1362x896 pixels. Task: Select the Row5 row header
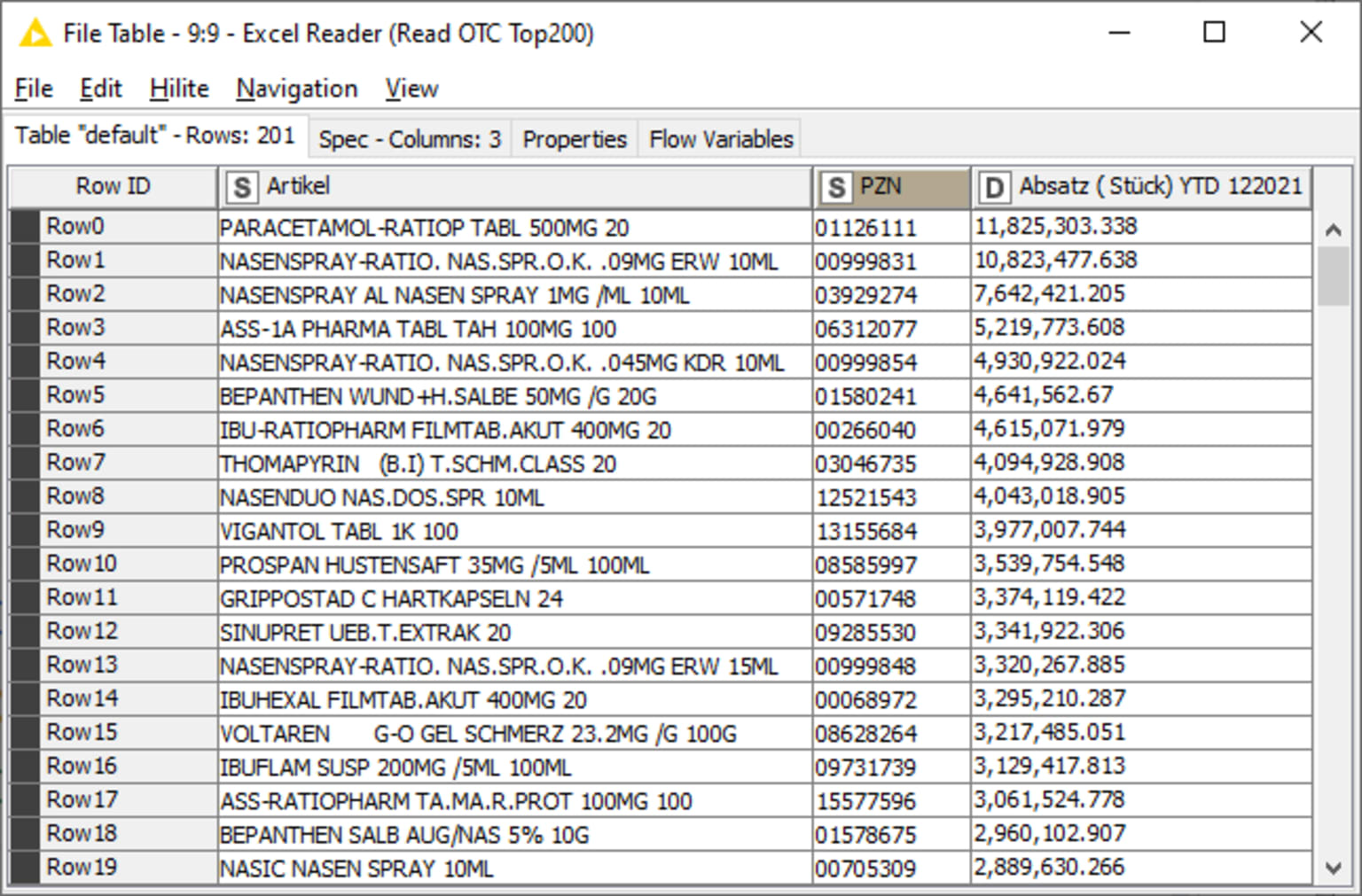click(113, 395)
